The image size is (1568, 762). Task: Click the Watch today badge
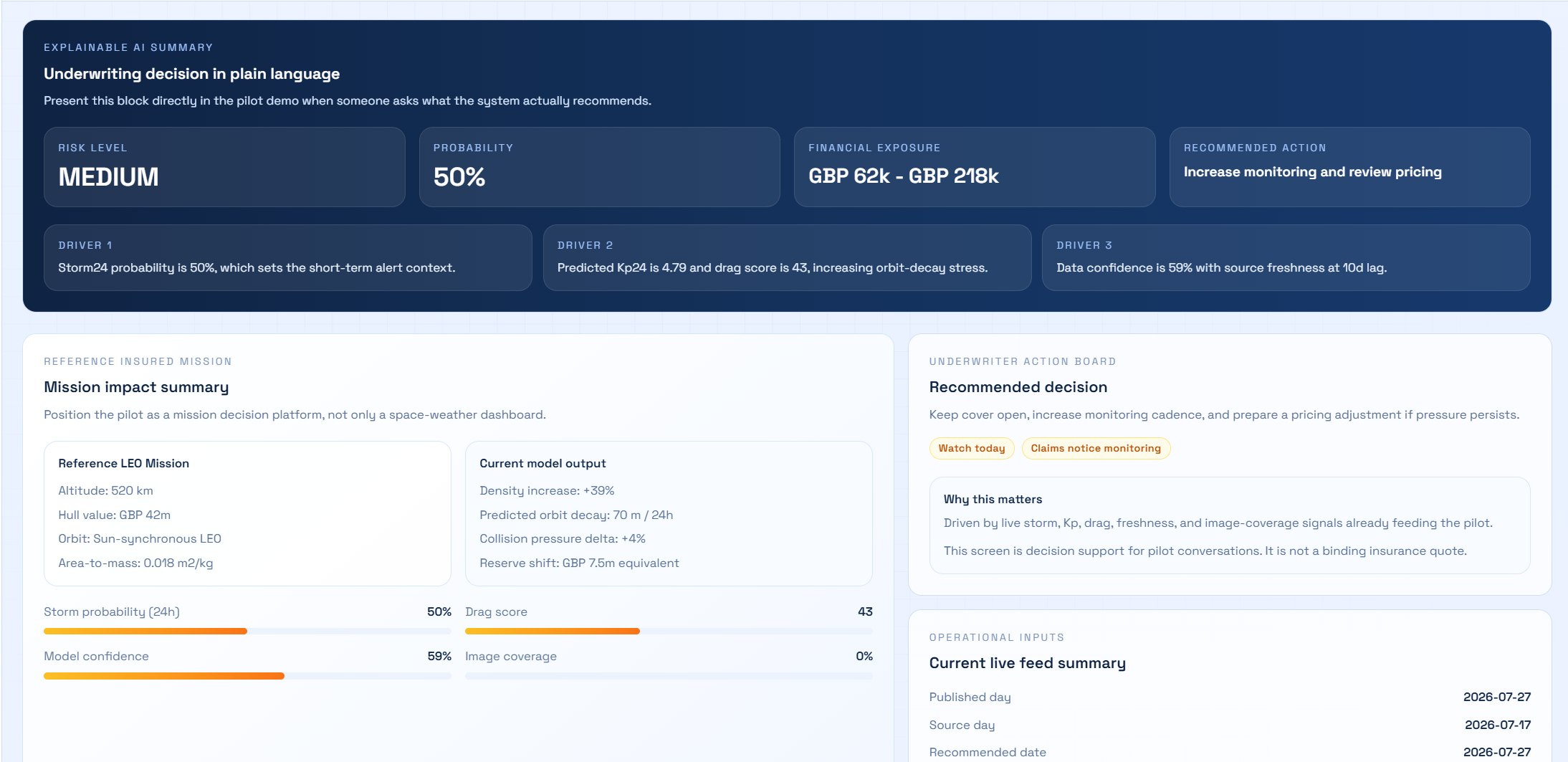[x=972, y=448]
